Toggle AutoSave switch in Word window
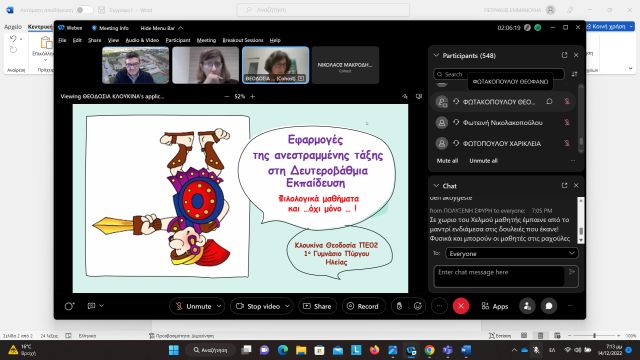The image size is (640, 360). coord(84,10)
